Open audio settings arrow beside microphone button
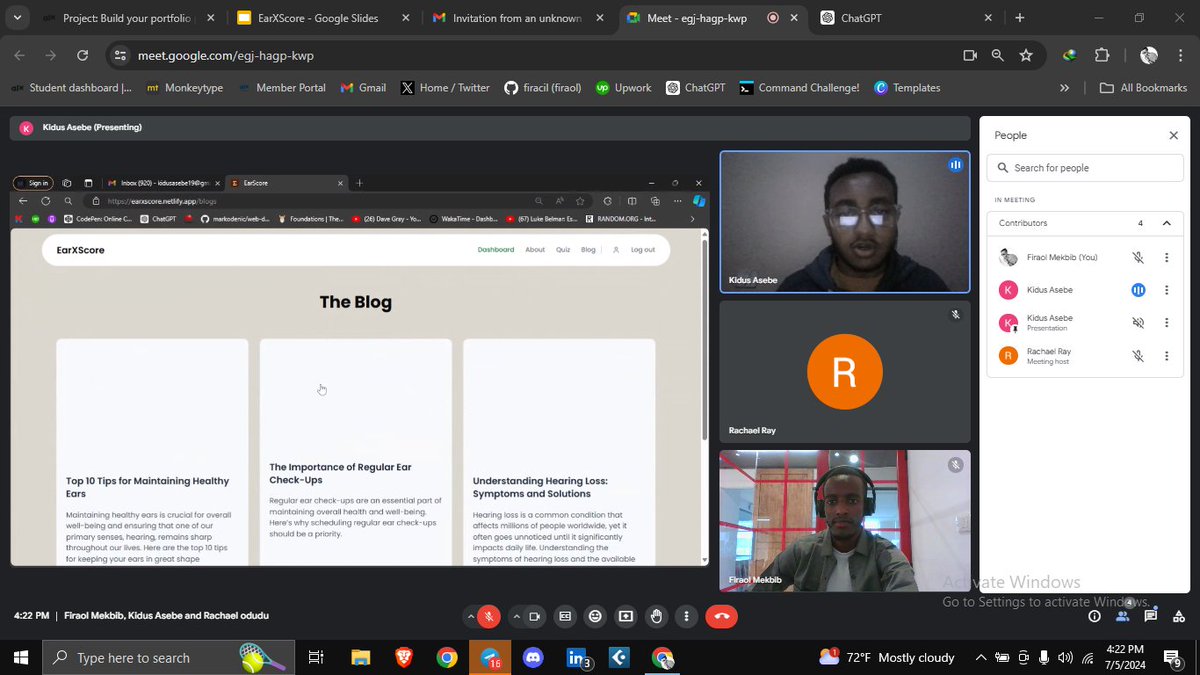The height and width of the screenshot is (675, 1200). [x=470, y=617]
